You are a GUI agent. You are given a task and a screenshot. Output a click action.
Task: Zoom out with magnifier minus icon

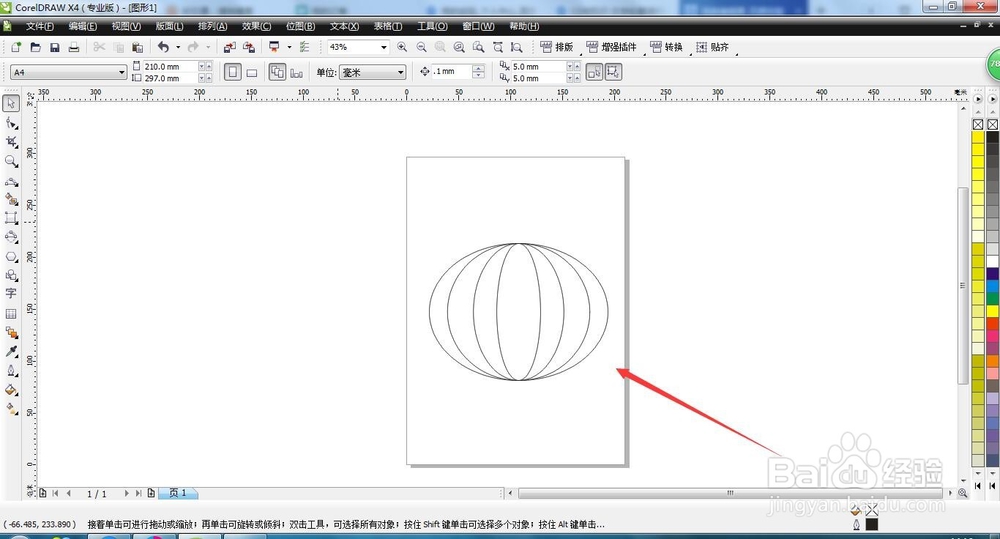point(422,47)
